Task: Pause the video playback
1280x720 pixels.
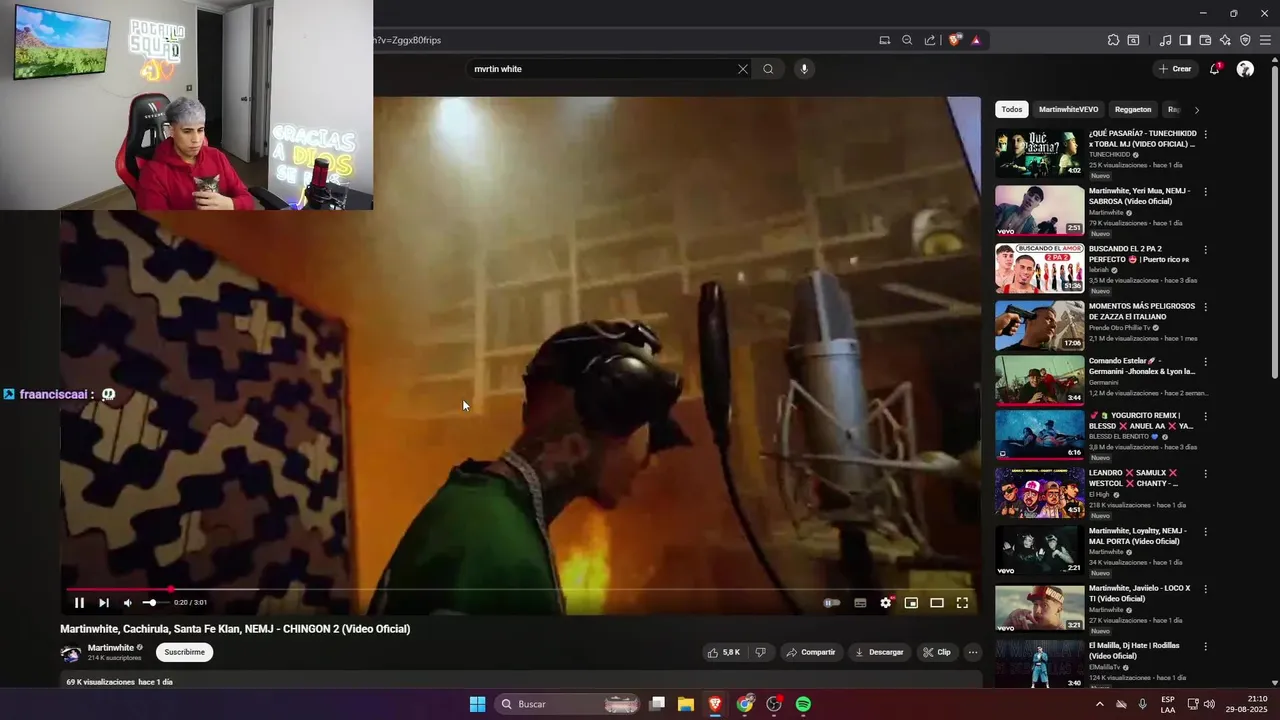Action: [79, 603]
